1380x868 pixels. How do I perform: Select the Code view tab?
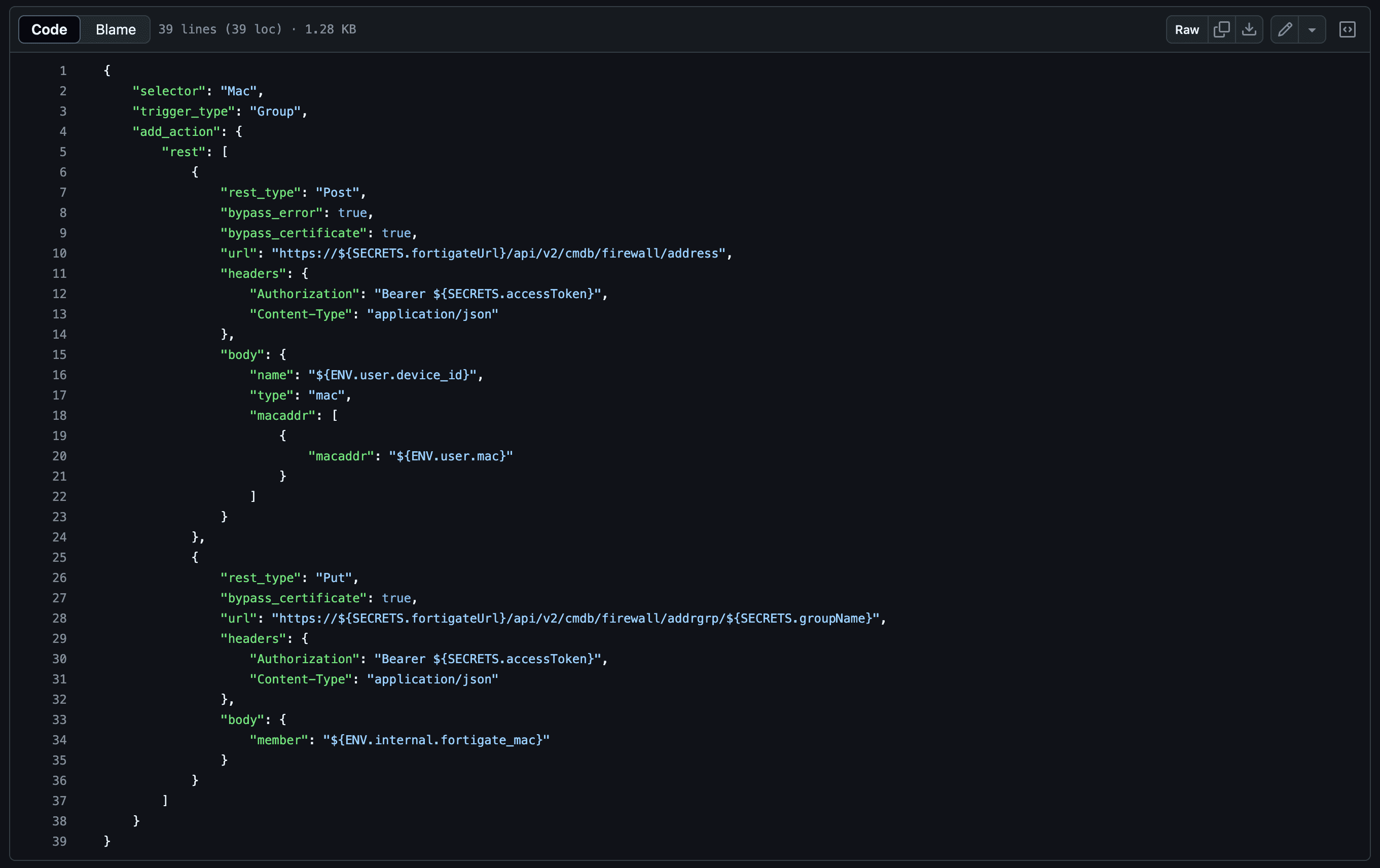49,29
